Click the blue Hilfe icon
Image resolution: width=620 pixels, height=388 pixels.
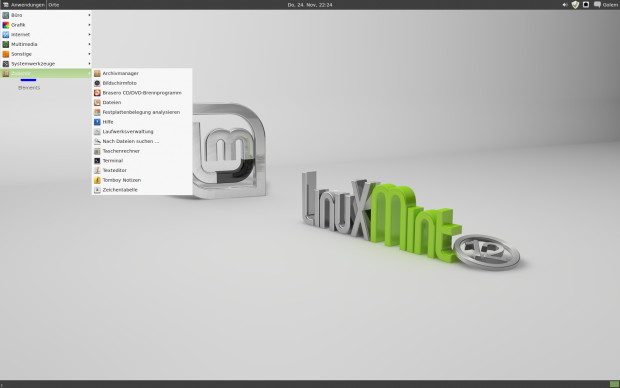coord(97,122)
